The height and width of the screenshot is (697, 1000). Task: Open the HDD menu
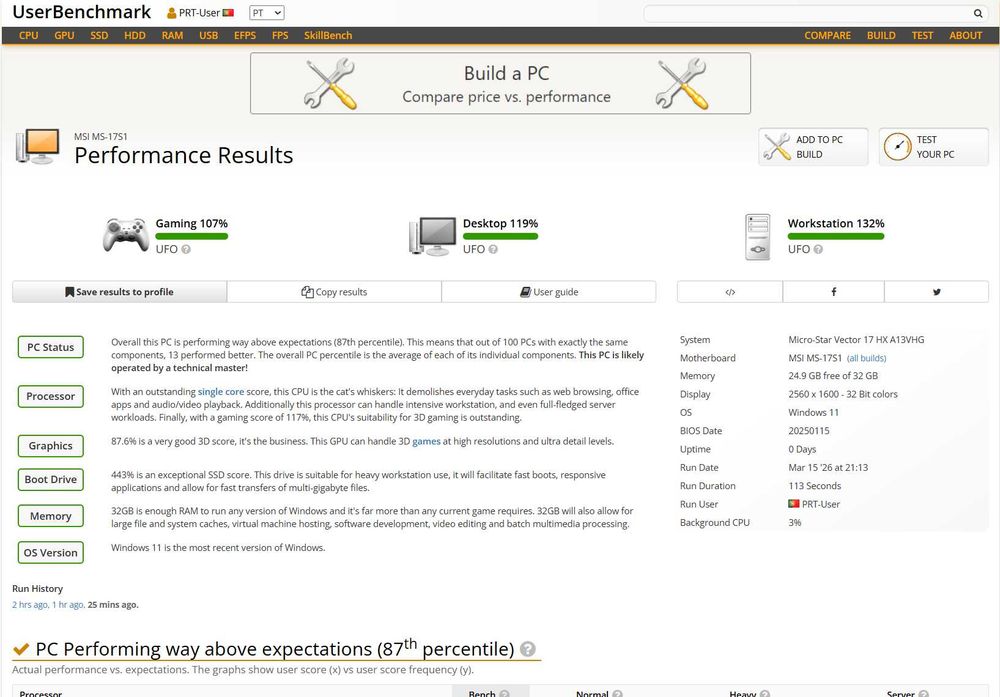135,36
